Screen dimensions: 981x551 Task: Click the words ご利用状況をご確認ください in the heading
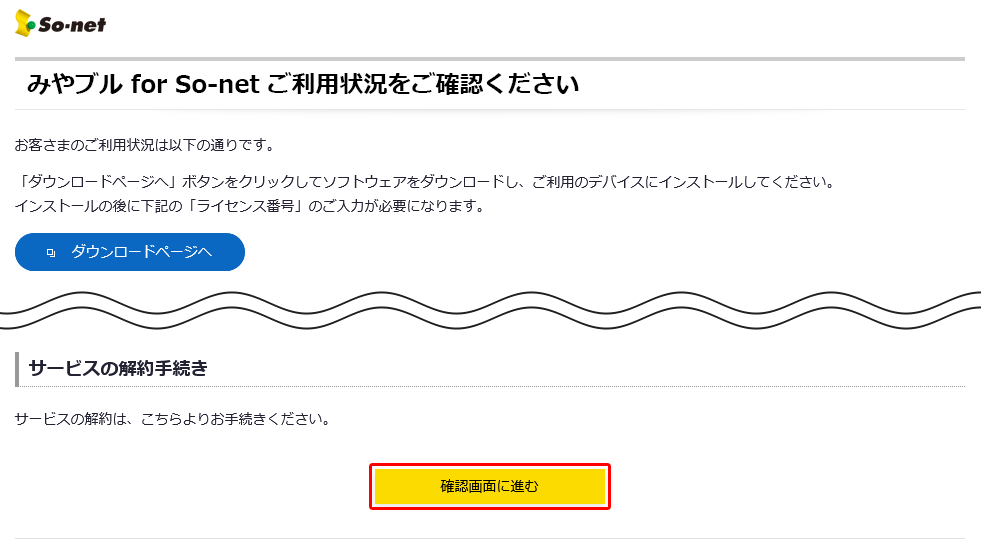click(x=422, y=85)
